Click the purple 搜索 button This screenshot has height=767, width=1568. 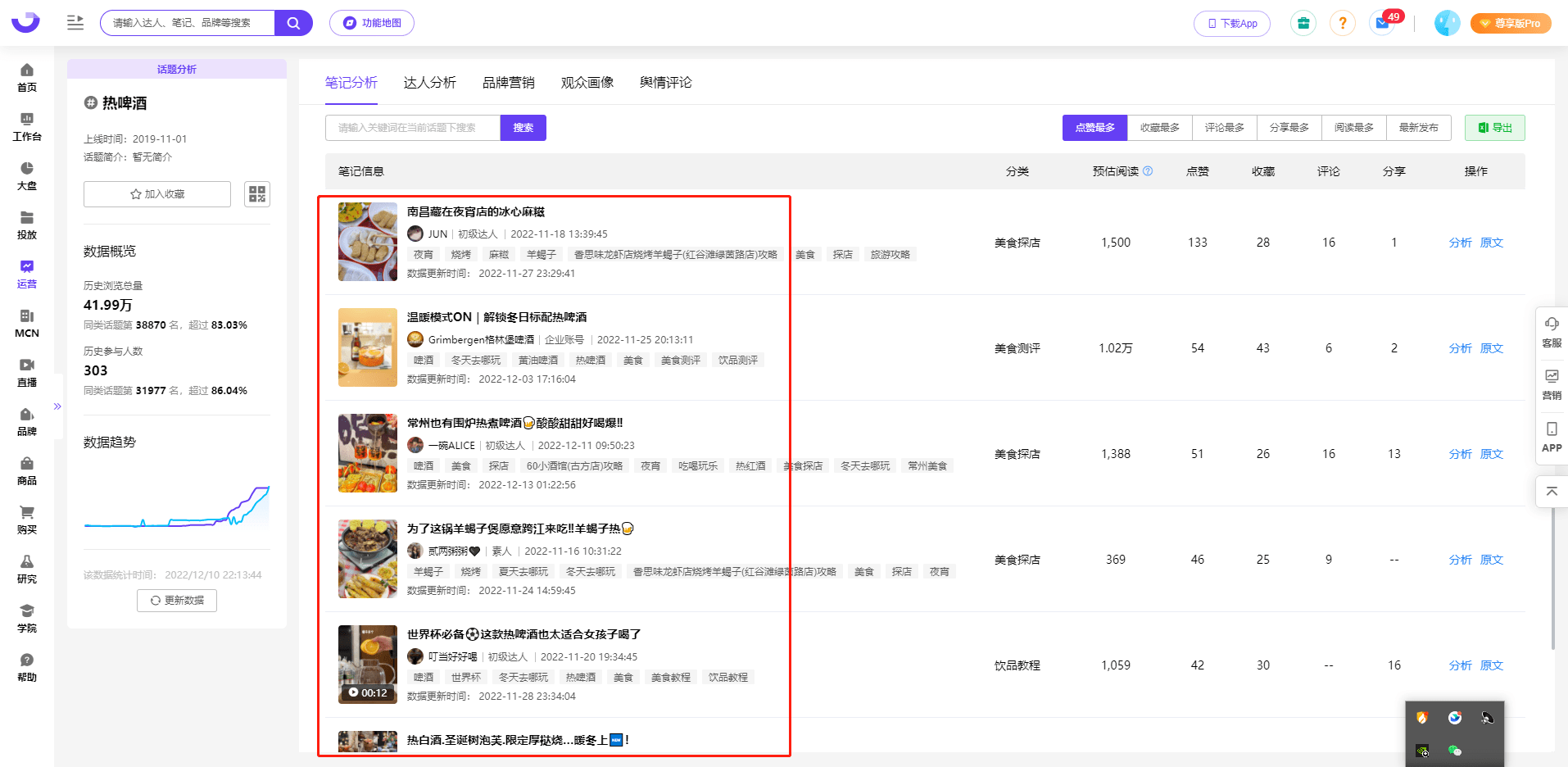click(523, 128)
